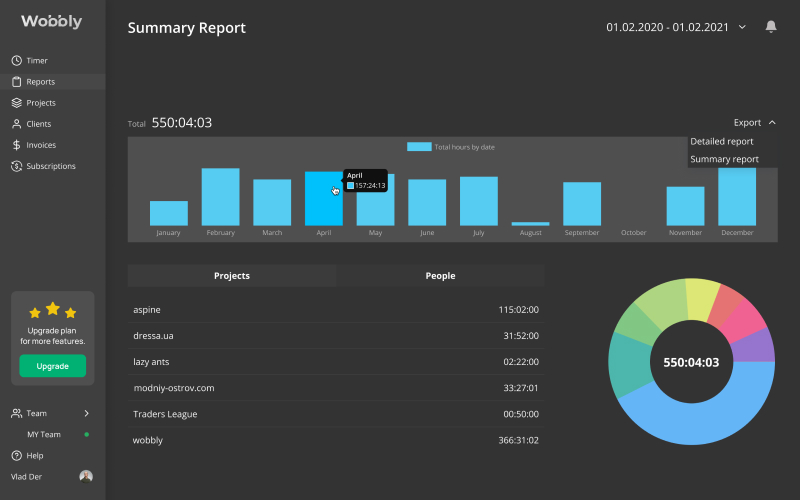Select MY Team entry

[44, 434]
